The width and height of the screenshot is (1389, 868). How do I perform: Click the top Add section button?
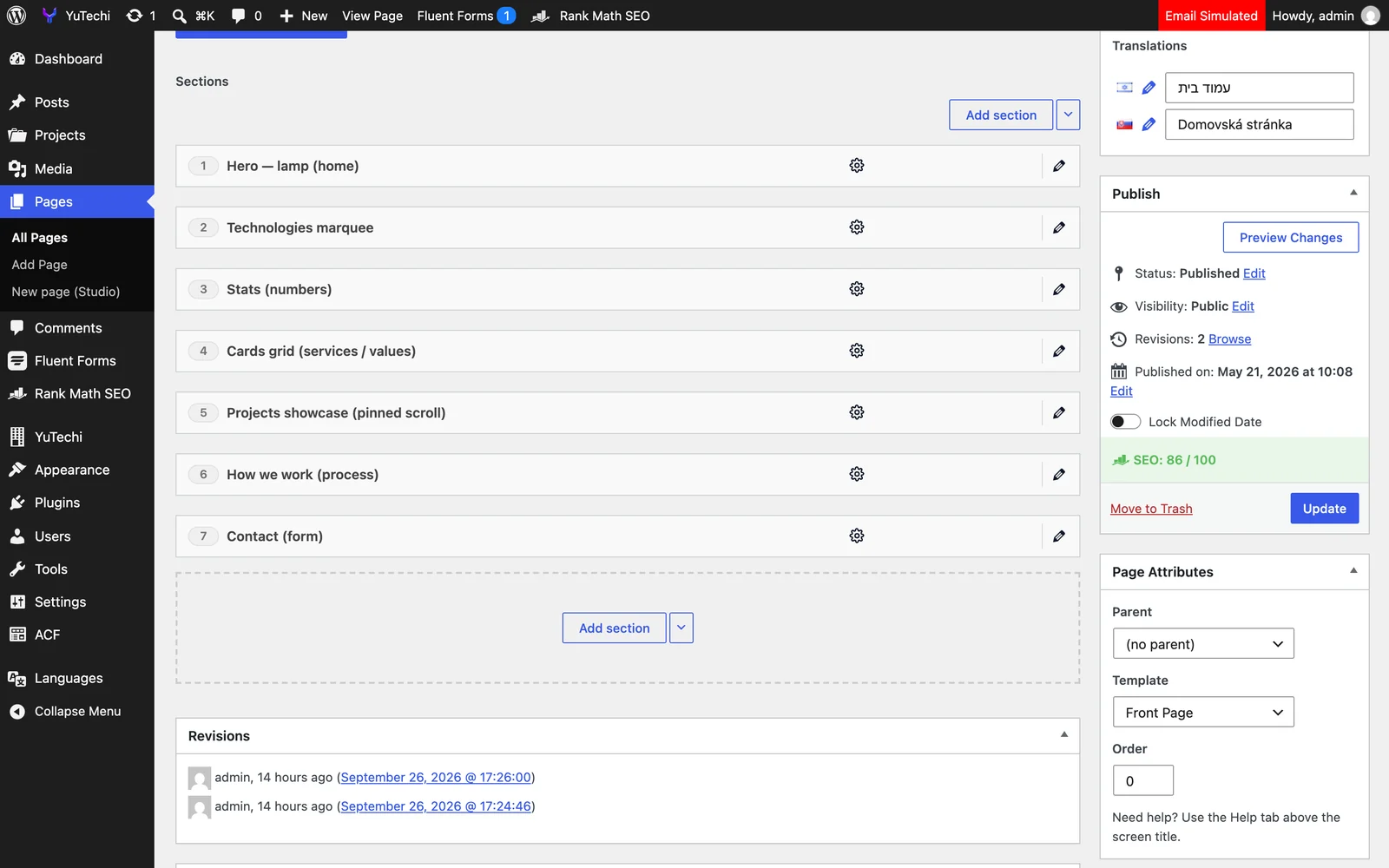click(1001, 115)
